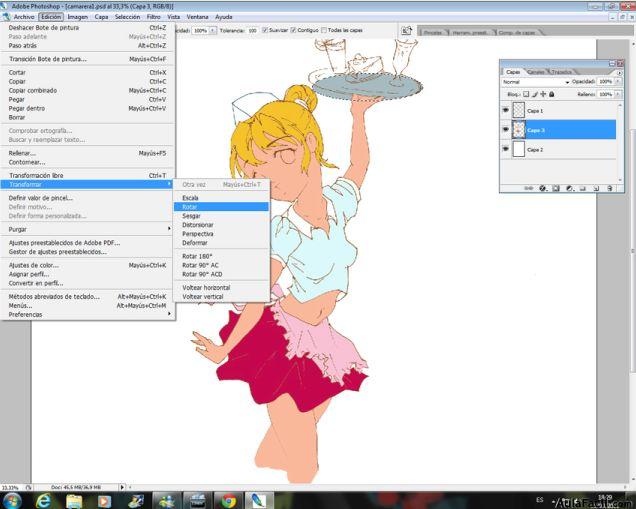Open file browser icon in options bar

[406, 30]
